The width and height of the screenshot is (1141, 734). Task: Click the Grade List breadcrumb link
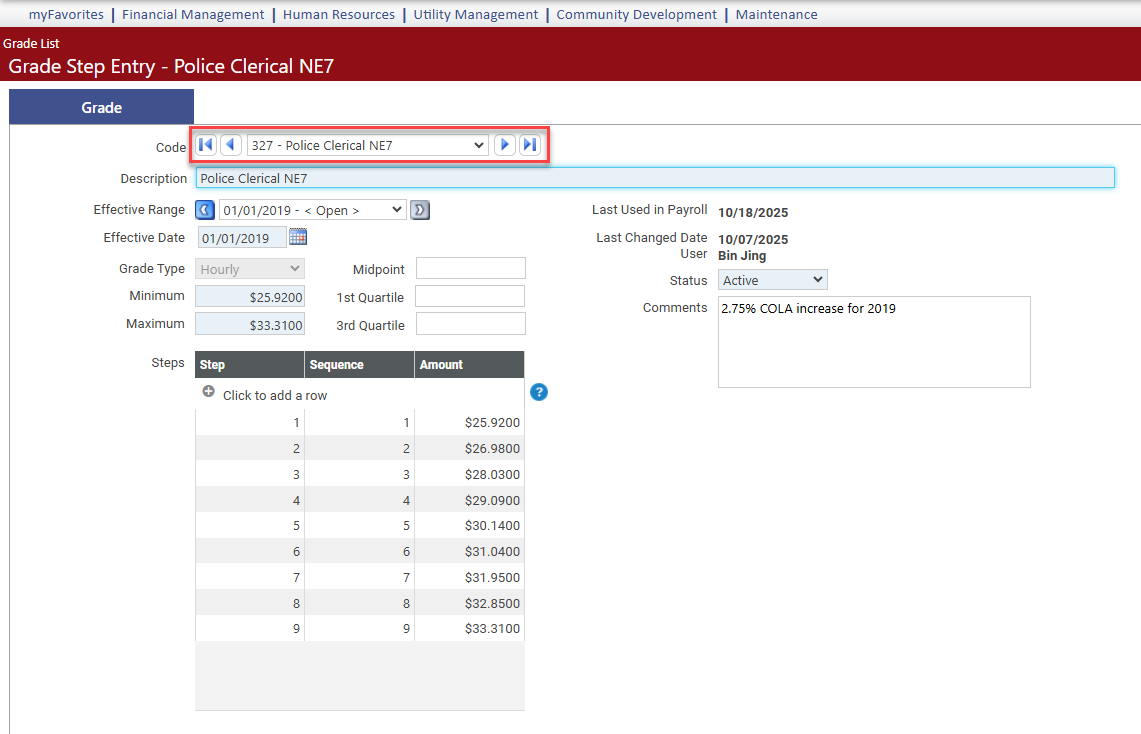pyautogui.click(x=31, y=43)
